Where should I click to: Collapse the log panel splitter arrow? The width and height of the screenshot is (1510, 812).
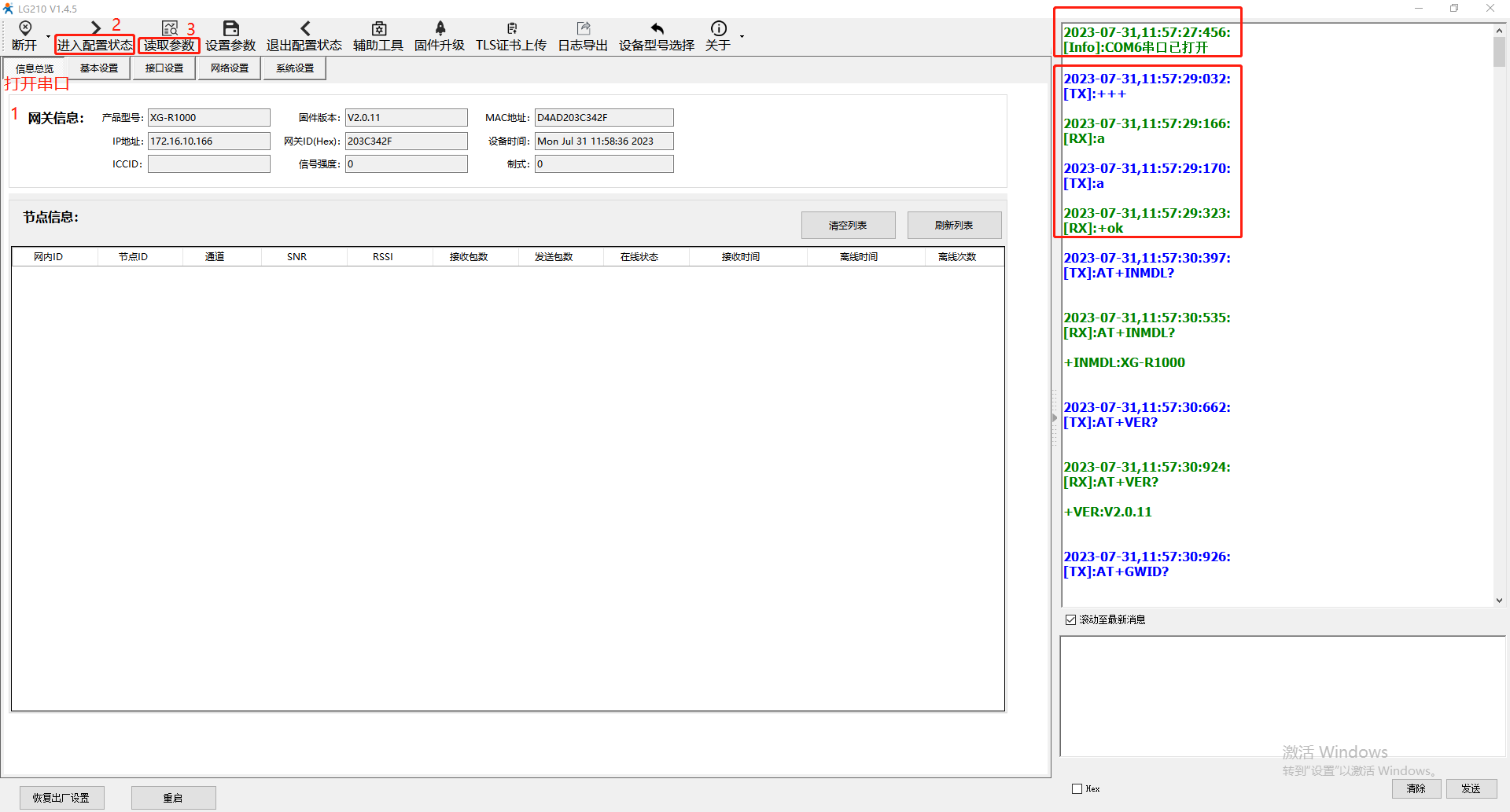click(1055, 418)
